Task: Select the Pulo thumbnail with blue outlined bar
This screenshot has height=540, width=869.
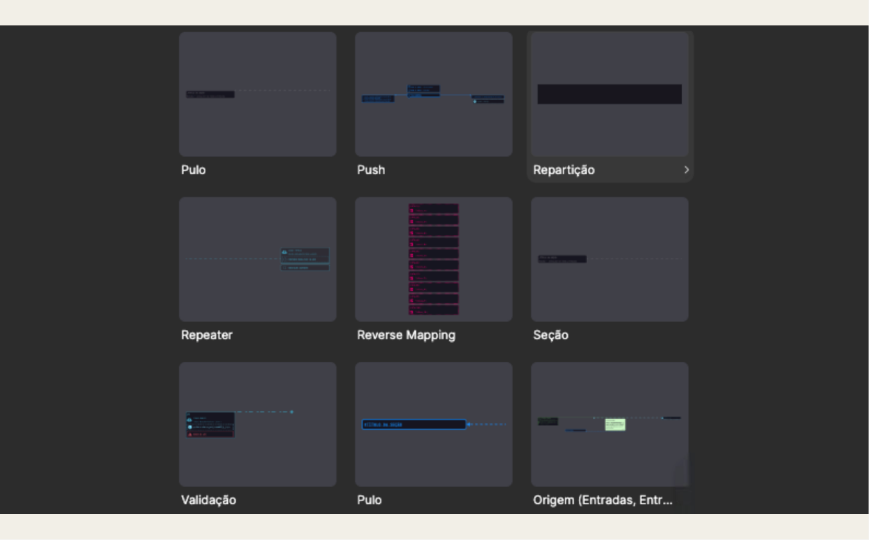Action: (433, 424)
